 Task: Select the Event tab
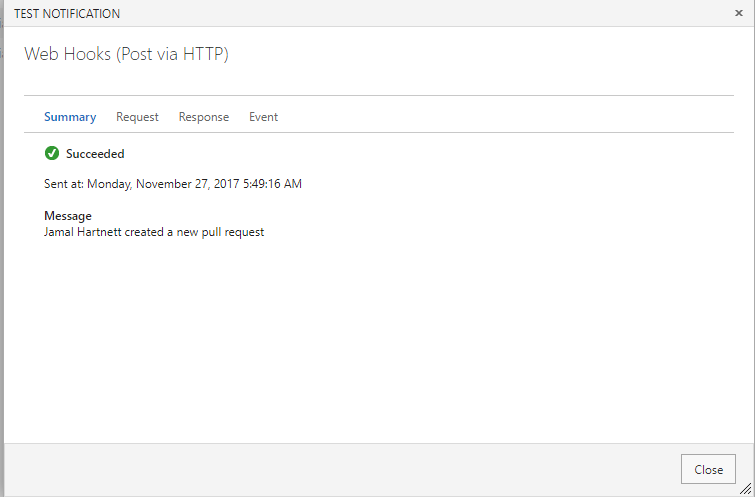(263, 117)
